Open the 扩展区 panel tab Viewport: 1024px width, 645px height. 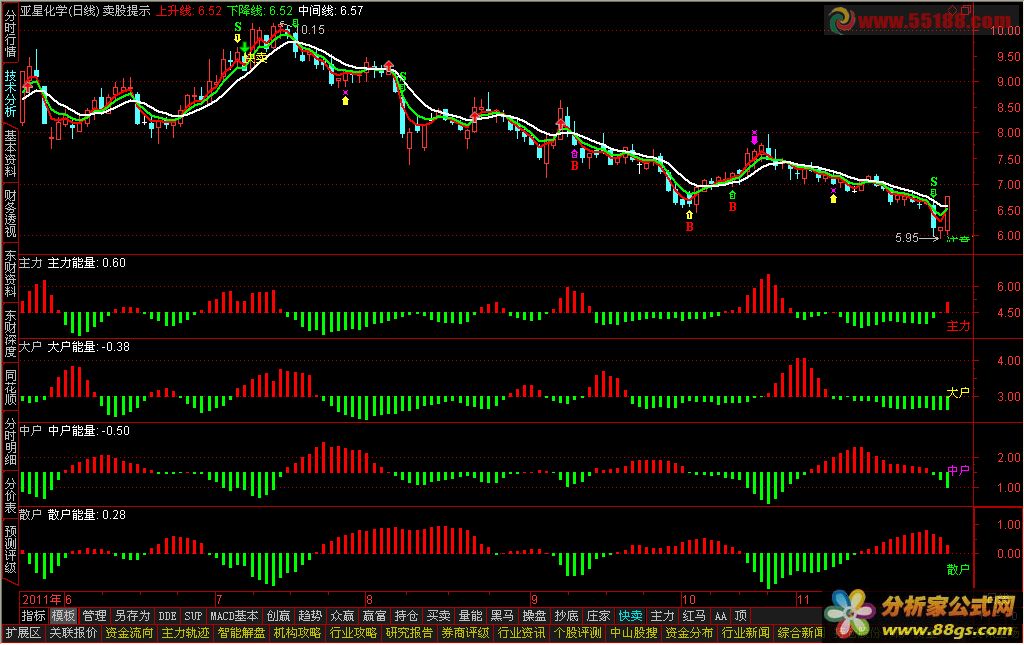24,633
